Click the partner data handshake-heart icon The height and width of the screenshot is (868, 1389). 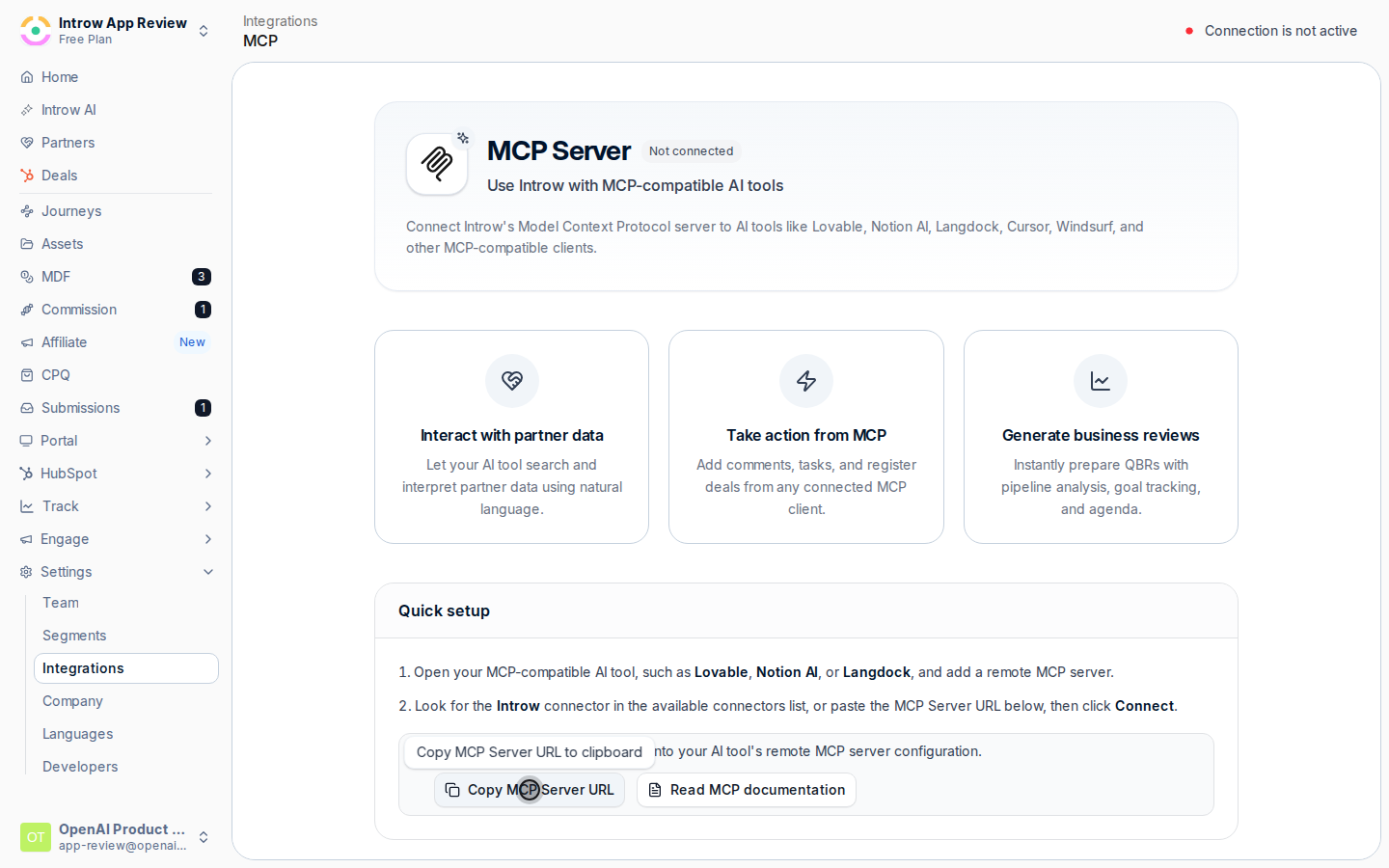coord(512,381)
